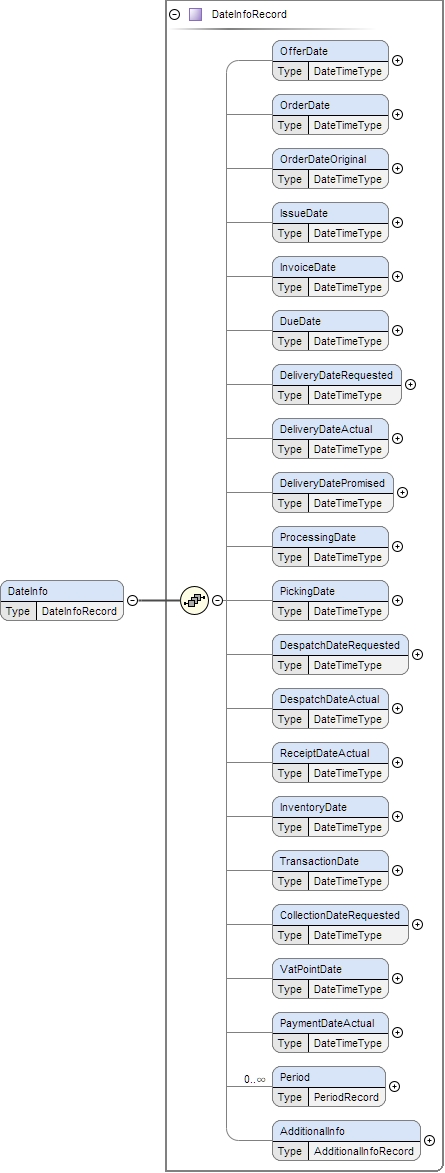The height and width of the screenshot is (1173, 445).
Task: Select the PickingDate element
Action: [331, 601]
